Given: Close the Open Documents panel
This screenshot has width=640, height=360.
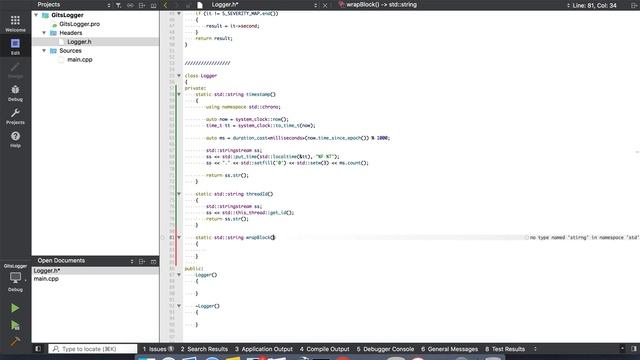Looking at the screenshot, I should click(x=153, y=261).
